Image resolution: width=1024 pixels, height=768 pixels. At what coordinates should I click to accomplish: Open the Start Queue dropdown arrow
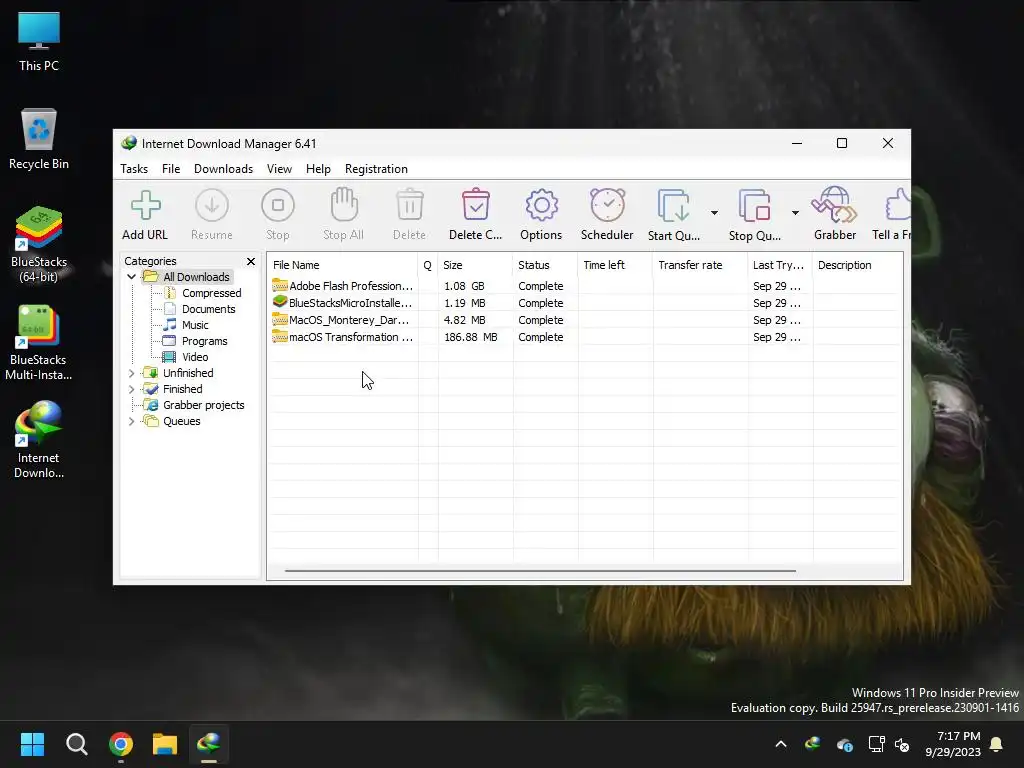coord(714,213)
